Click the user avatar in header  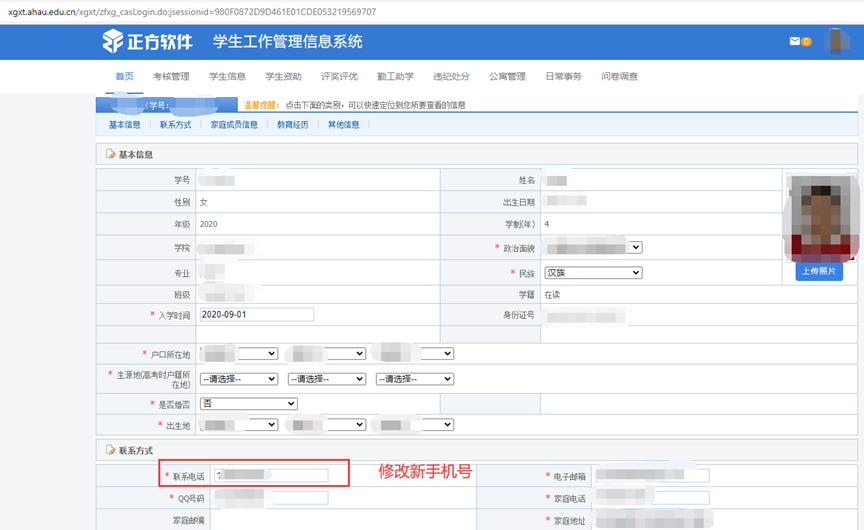[837, 41]
